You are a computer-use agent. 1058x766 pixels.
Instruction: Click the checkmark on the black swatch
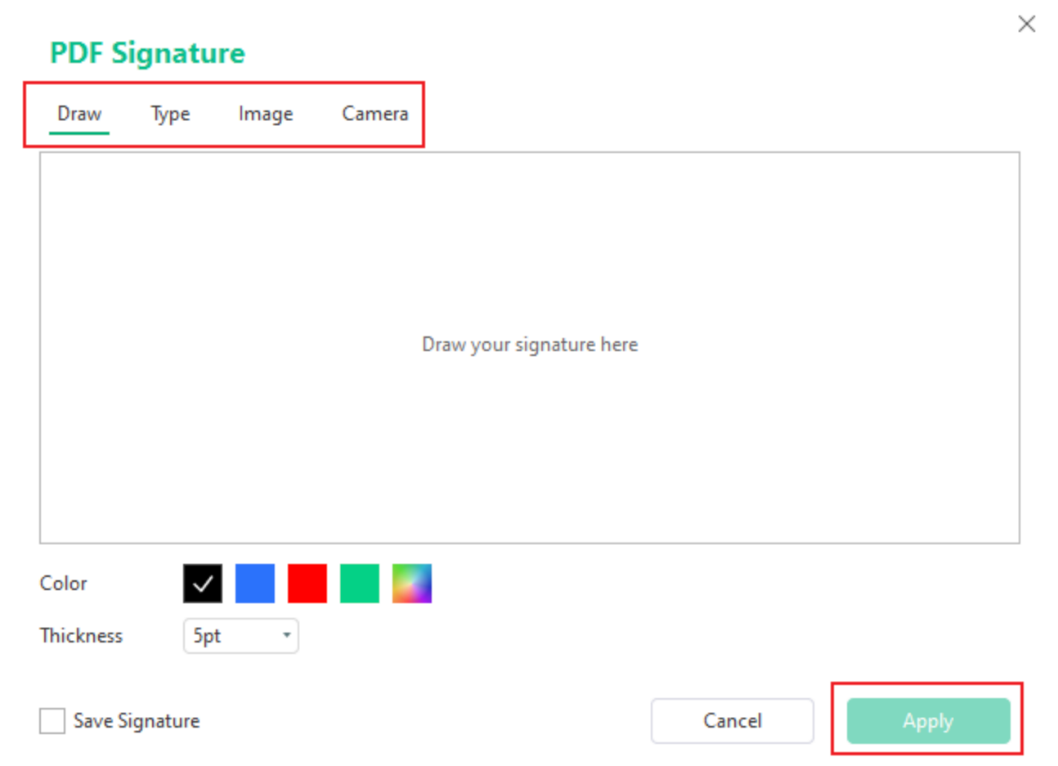(203, 583)
